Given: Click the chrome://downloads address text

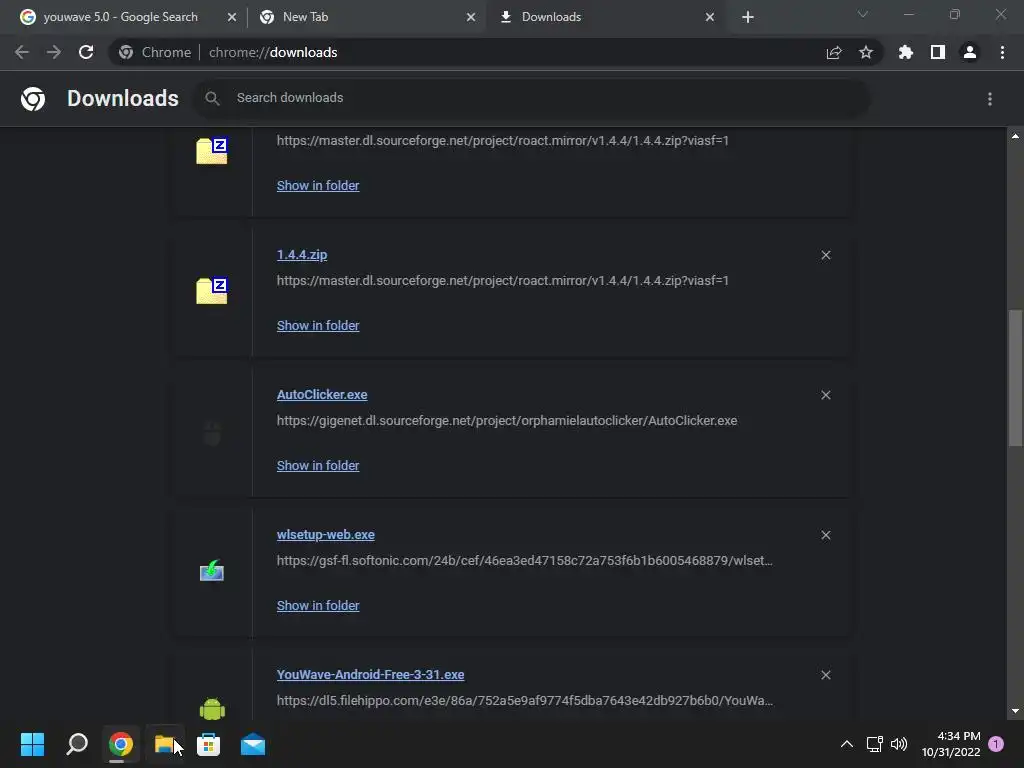Looking at the screenshot, I should pyautogui.click(x=273, y=52).
